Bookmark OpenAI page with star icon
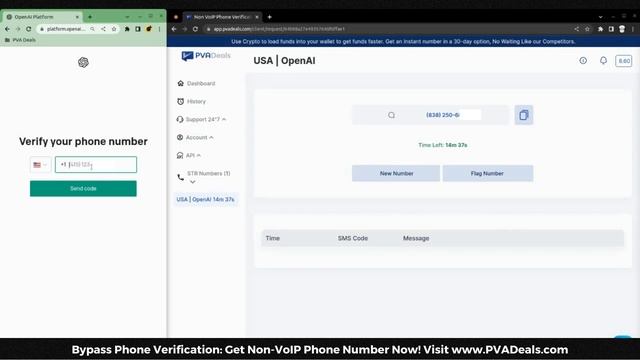The width and height of the screenshot is (640, 360). [114, 29]
